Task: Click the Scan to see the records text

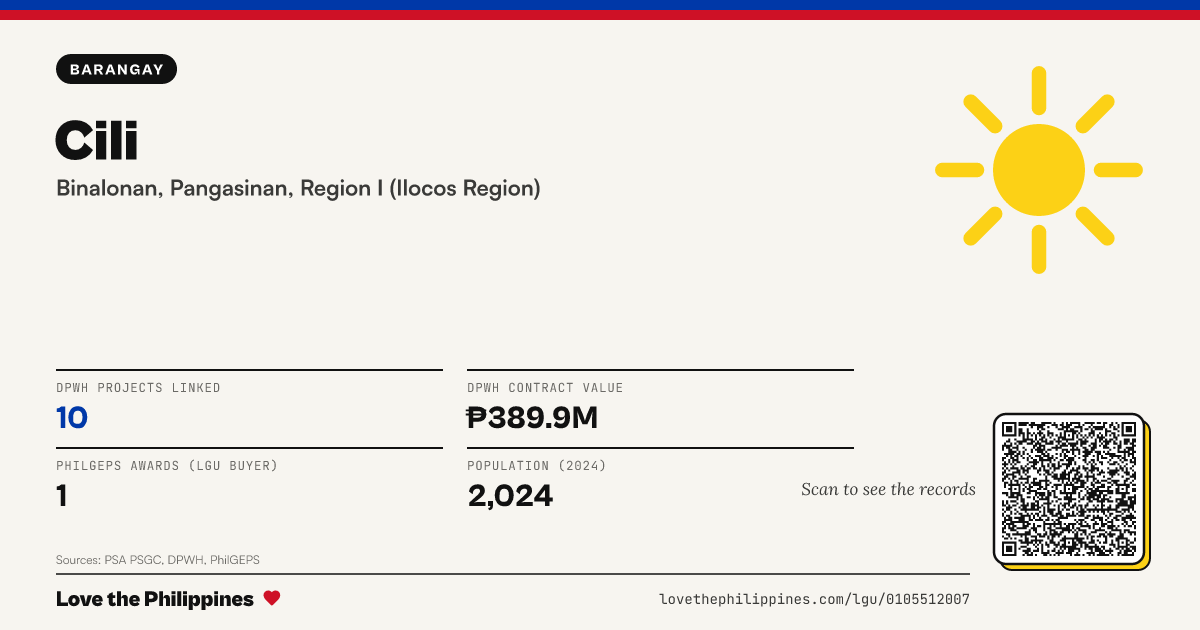Action: 888,489
